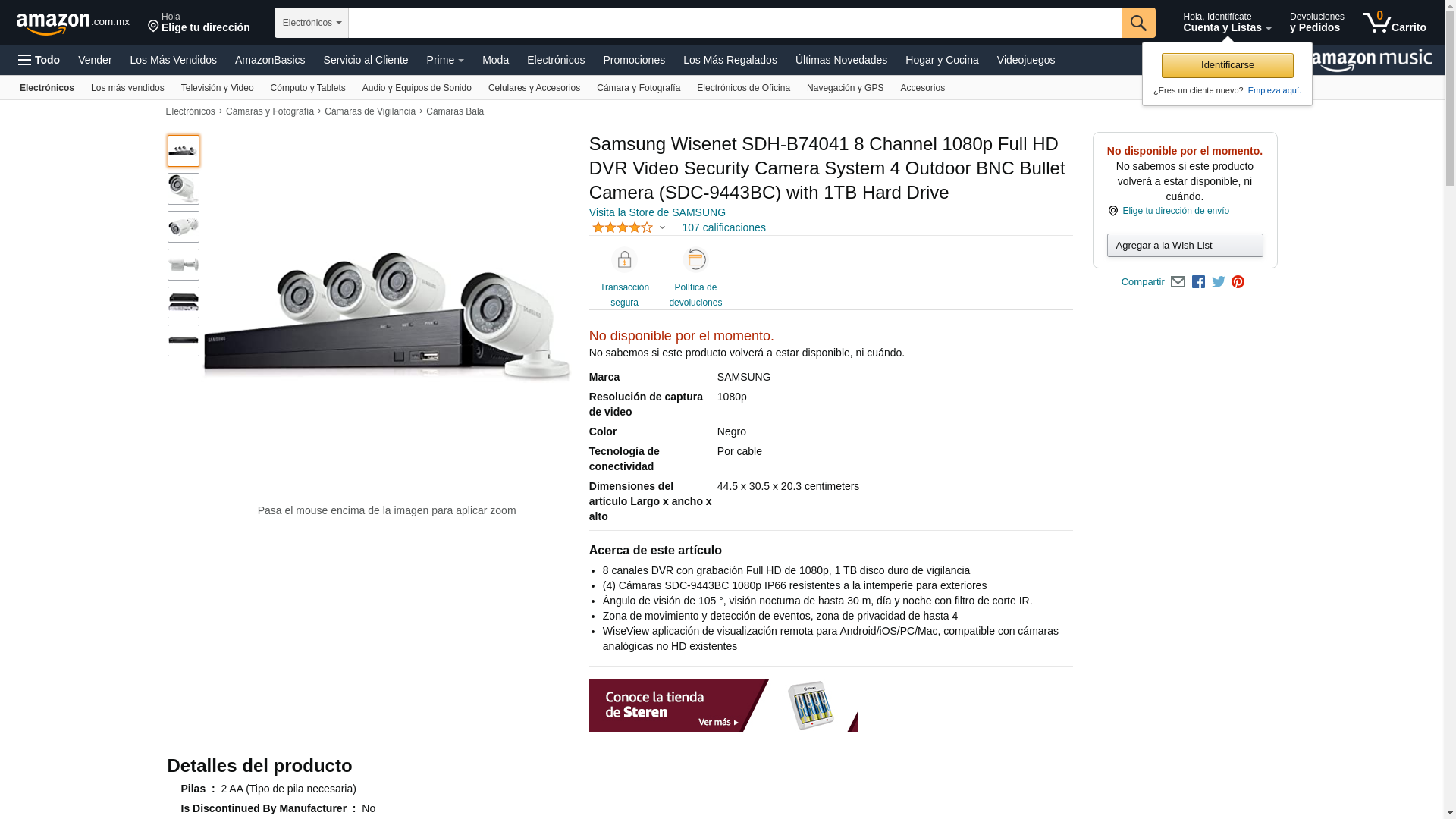Share product on Facebook
The height and width of the screenshot is (819, 1456).
pyautogui.click(x=1198, y=282)
